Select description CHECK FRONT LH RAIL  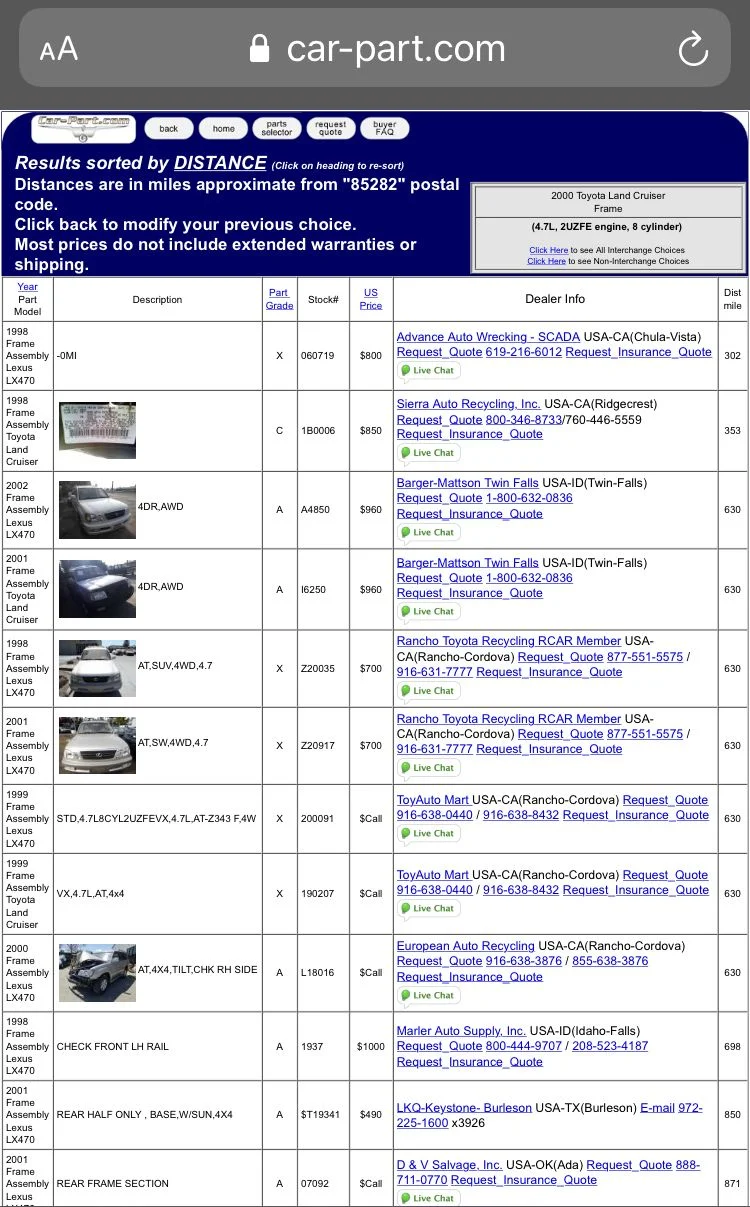click(x=113, y=1046)
